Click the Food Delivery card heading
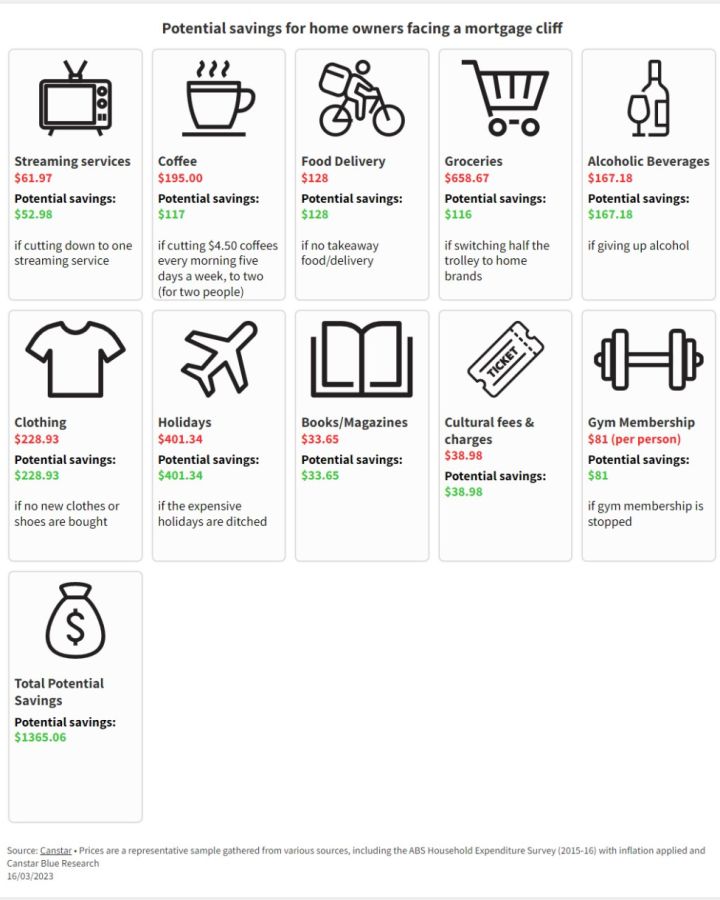 [x=343, y=161]
